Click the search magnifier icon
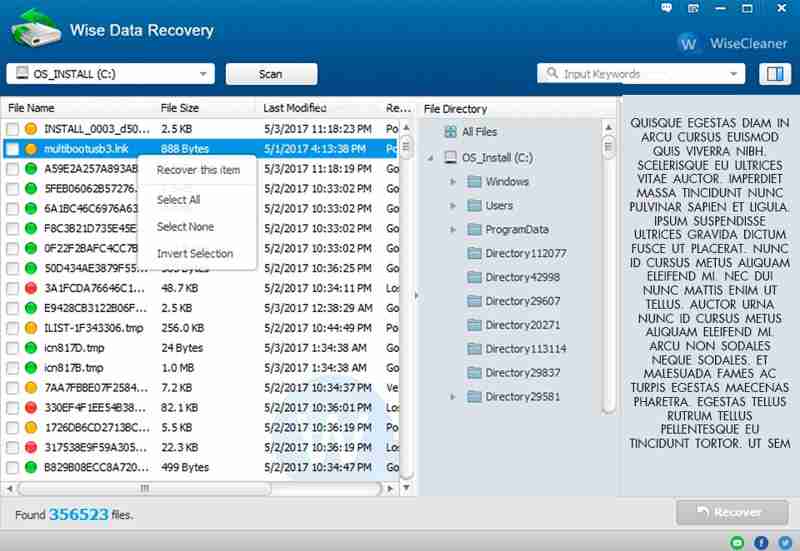This screenshot has width=800, height=551. click(x=552, y=73)
